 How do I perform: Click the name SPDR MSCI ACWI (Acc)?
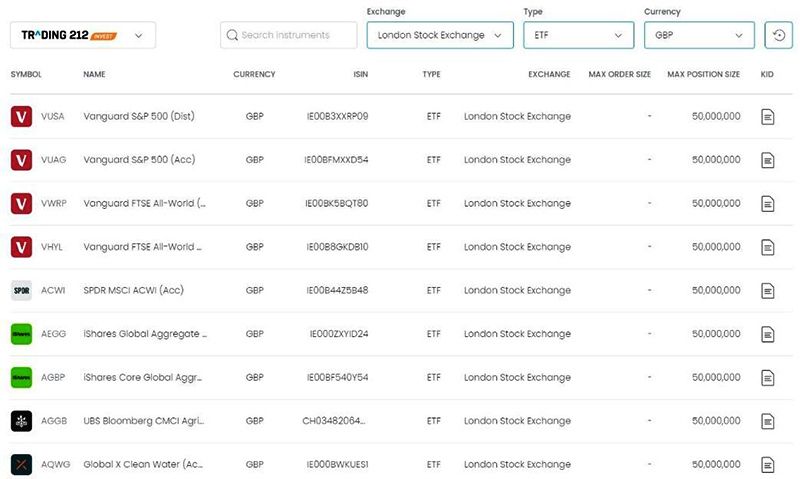point(134,290)
